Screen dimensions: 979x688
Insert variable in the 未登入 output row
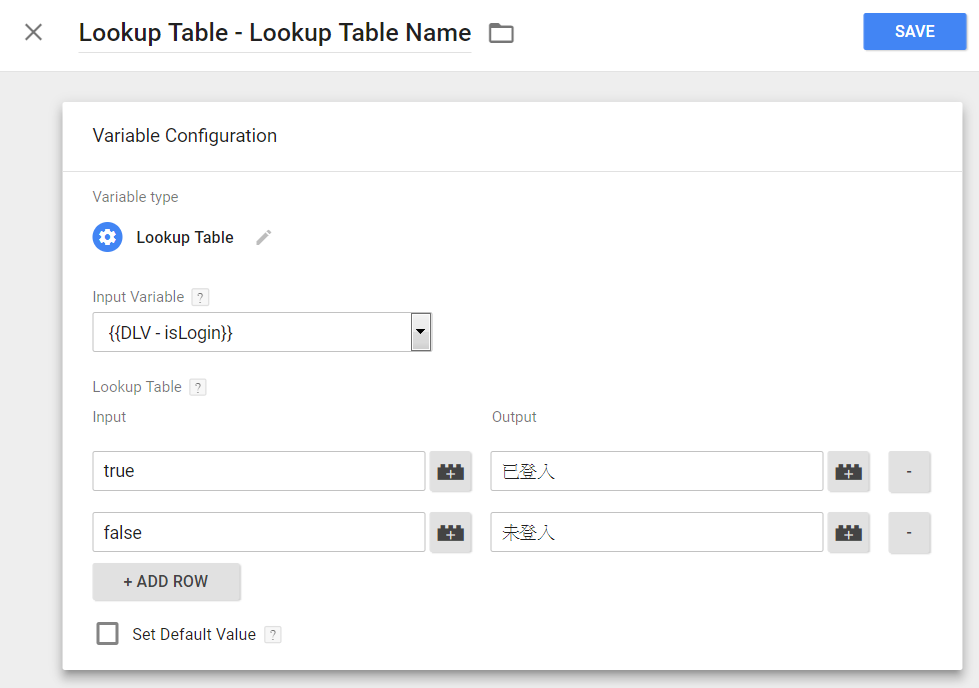pyautogui.click(x=849, y=533)
